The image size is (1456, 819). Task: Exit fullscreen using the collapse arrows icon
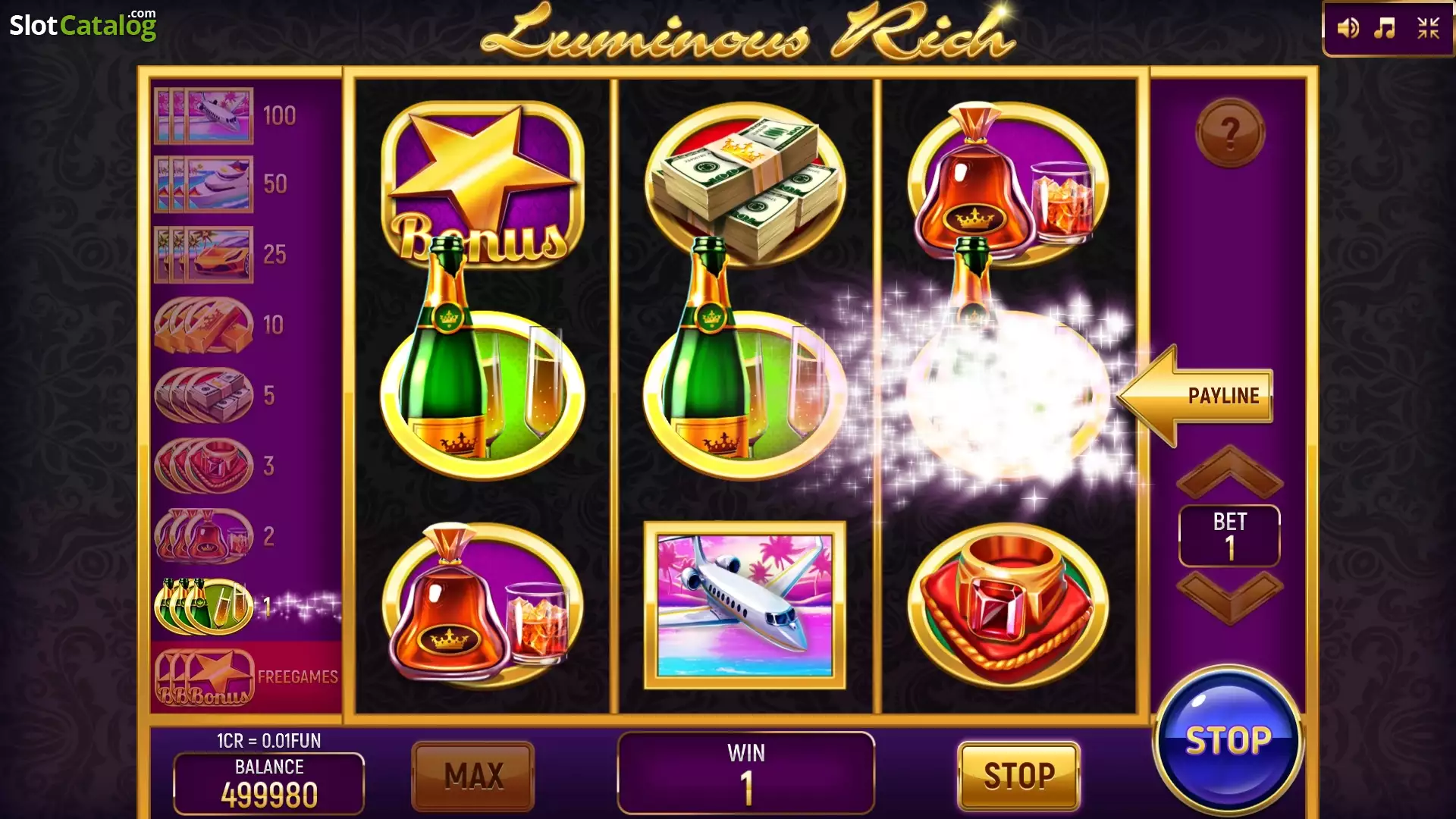click(x=1428, y=29)
